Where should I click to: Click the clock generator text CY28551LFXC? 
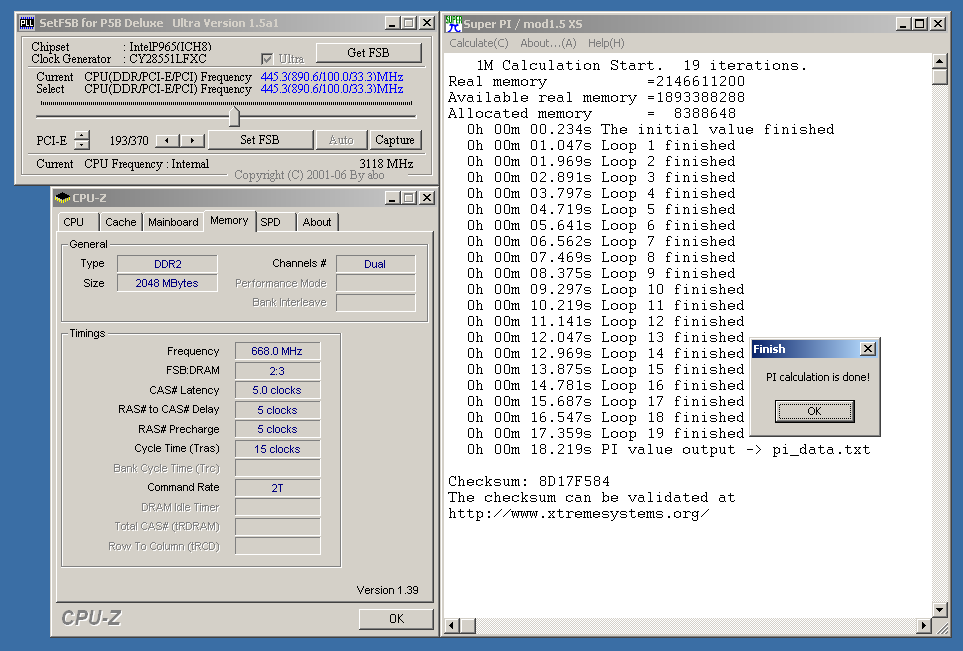point(168,59)
